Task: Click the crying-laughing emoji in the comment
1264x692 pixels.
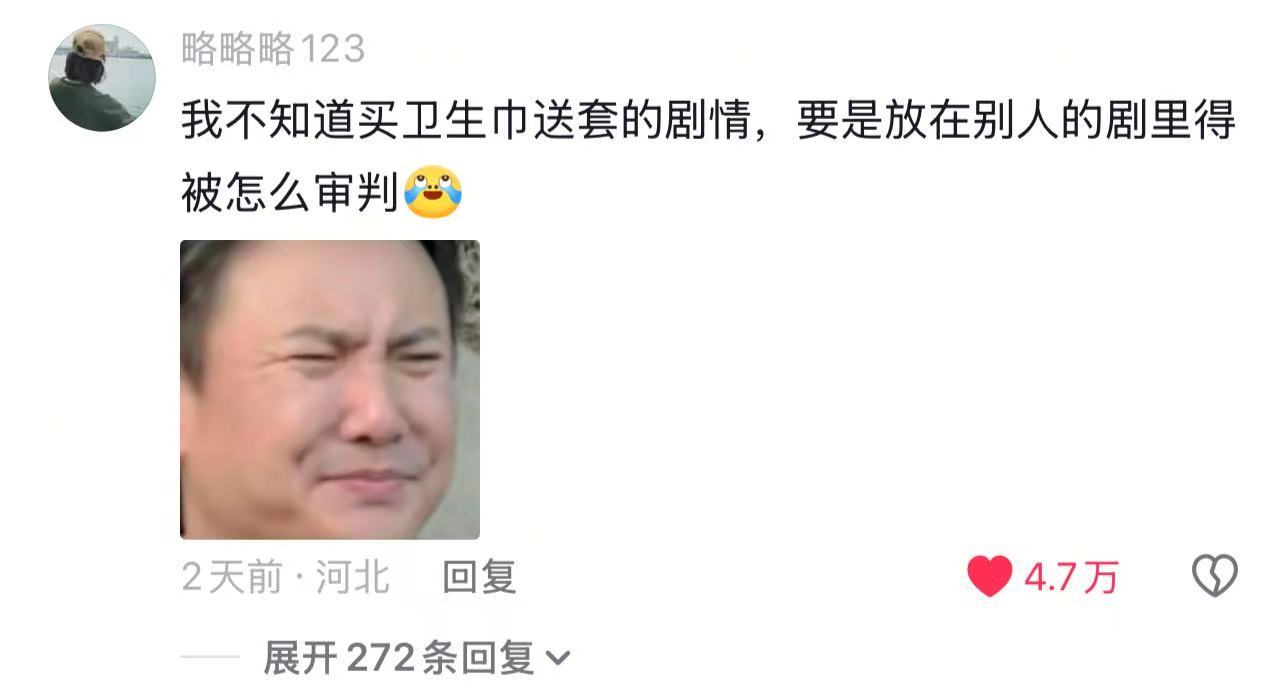Action: click(x=433, y=192)
